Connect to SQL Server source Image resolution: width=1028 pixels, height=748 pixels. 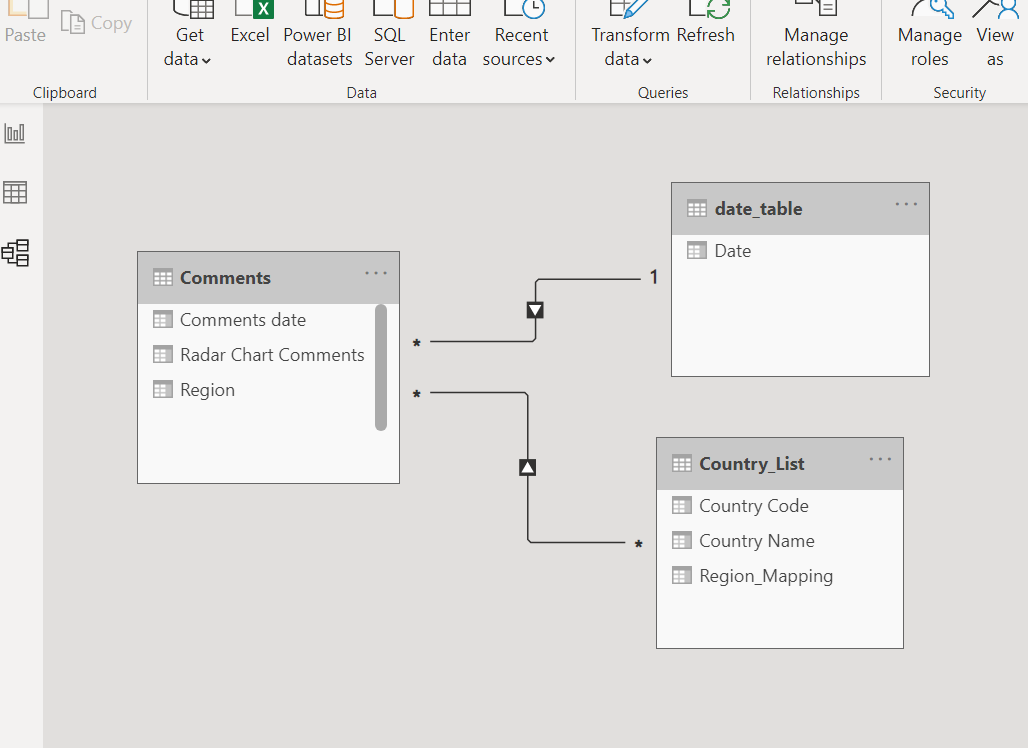(389, 36)
